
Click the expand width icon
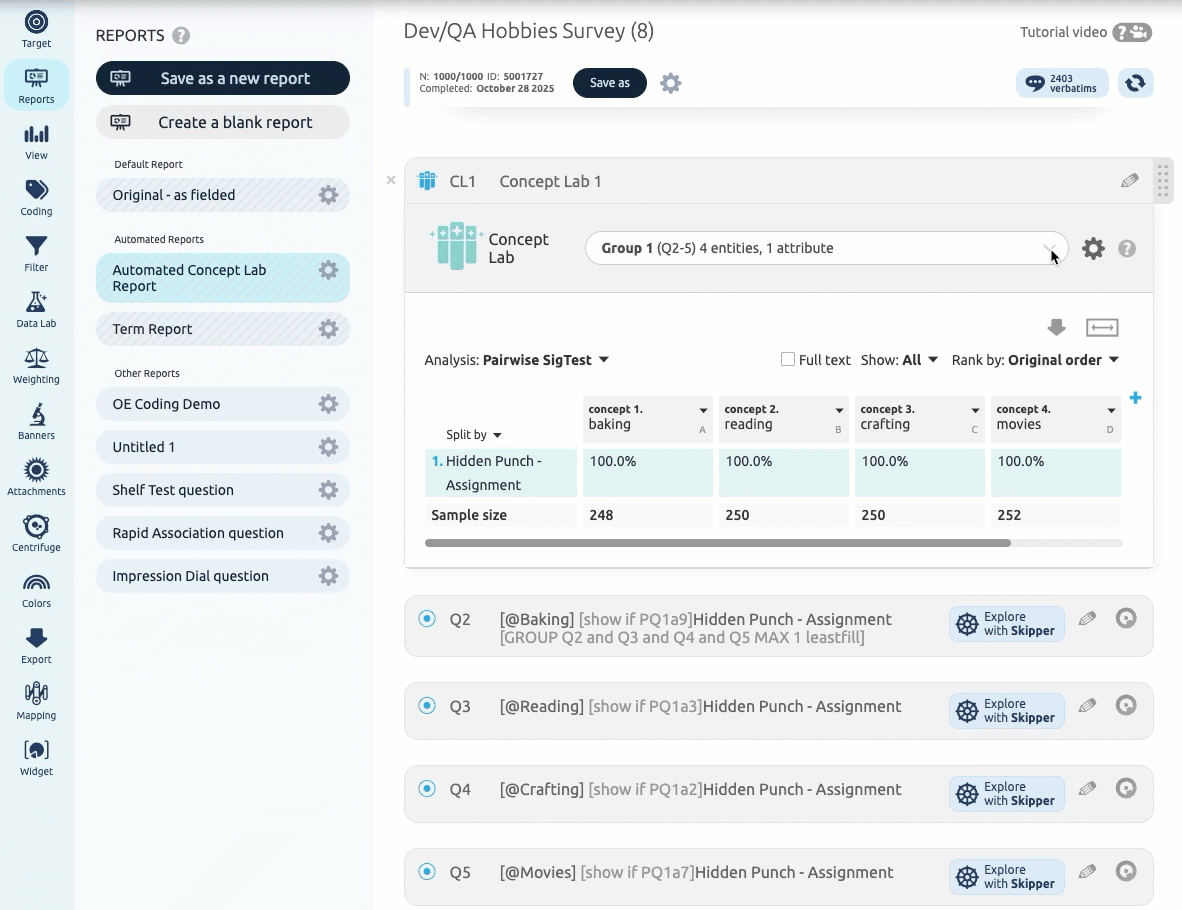1102,328
